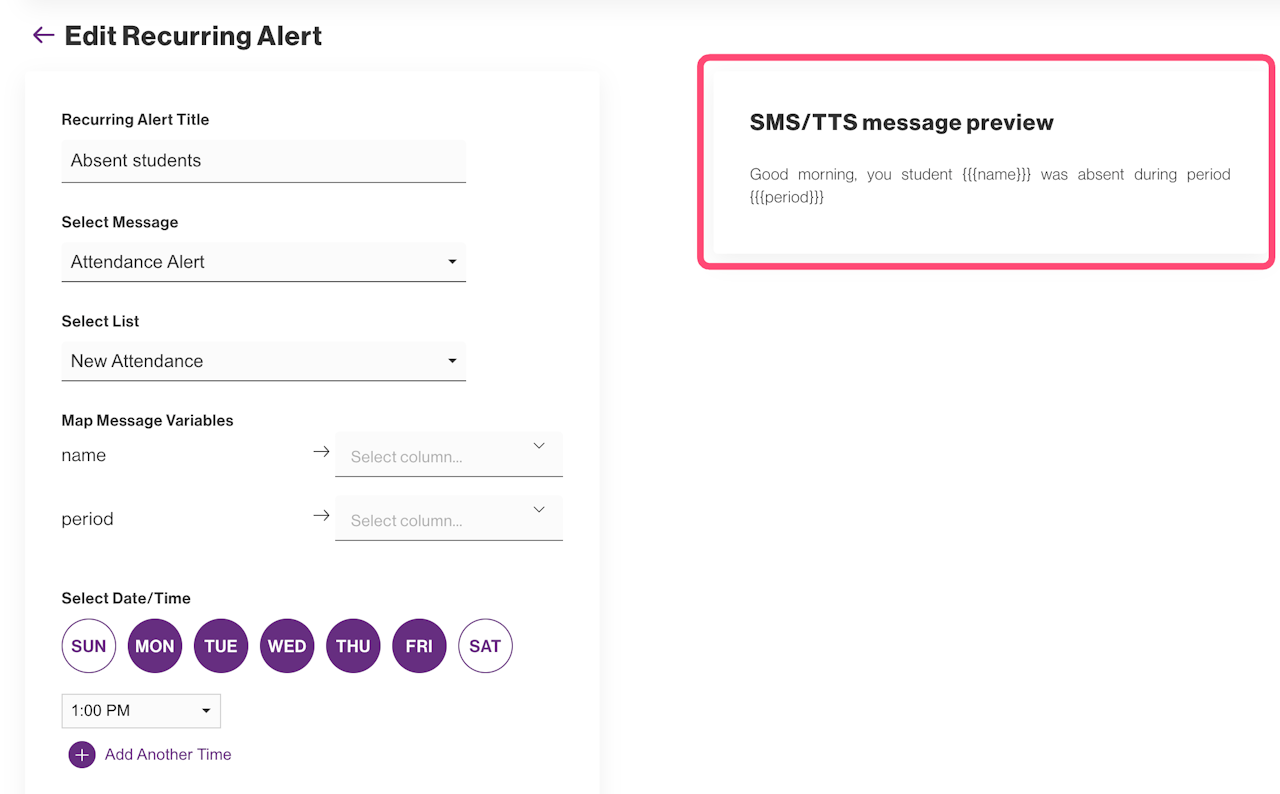Viewport: 1280px width, 794px height.
Task: Deselect Wednesday from alert days
Action: point(287,646)
